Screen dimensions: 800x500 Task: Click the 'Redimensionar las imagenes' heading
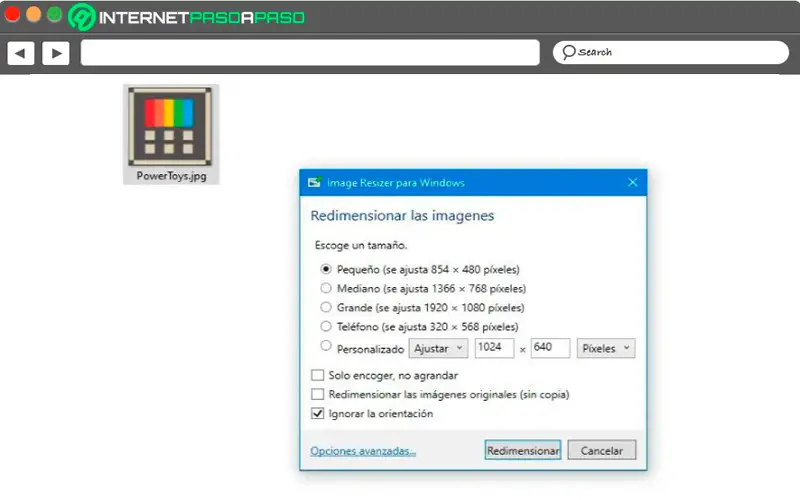[x=403, y=216]
